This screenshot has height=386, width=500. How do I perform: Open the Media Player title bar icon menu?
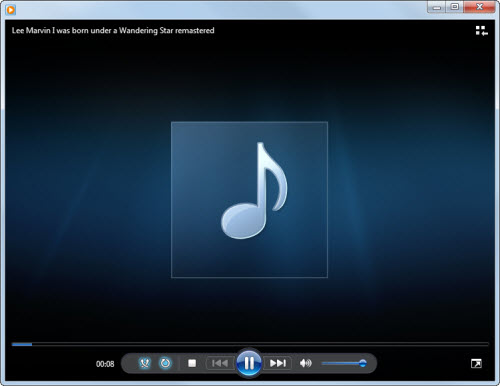[11, 10]
